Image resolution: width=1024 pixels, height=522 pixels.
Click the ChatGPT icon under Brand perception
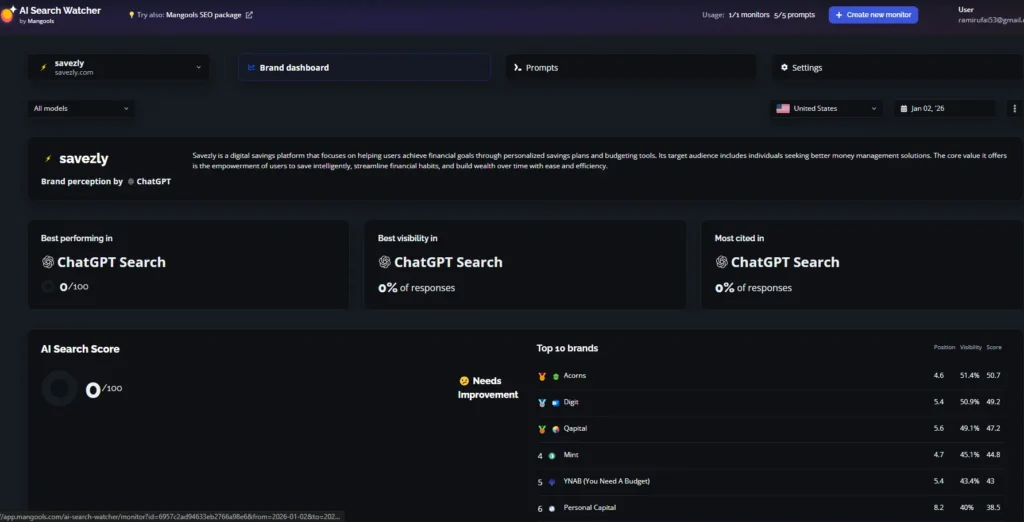[x=131, y=182]
